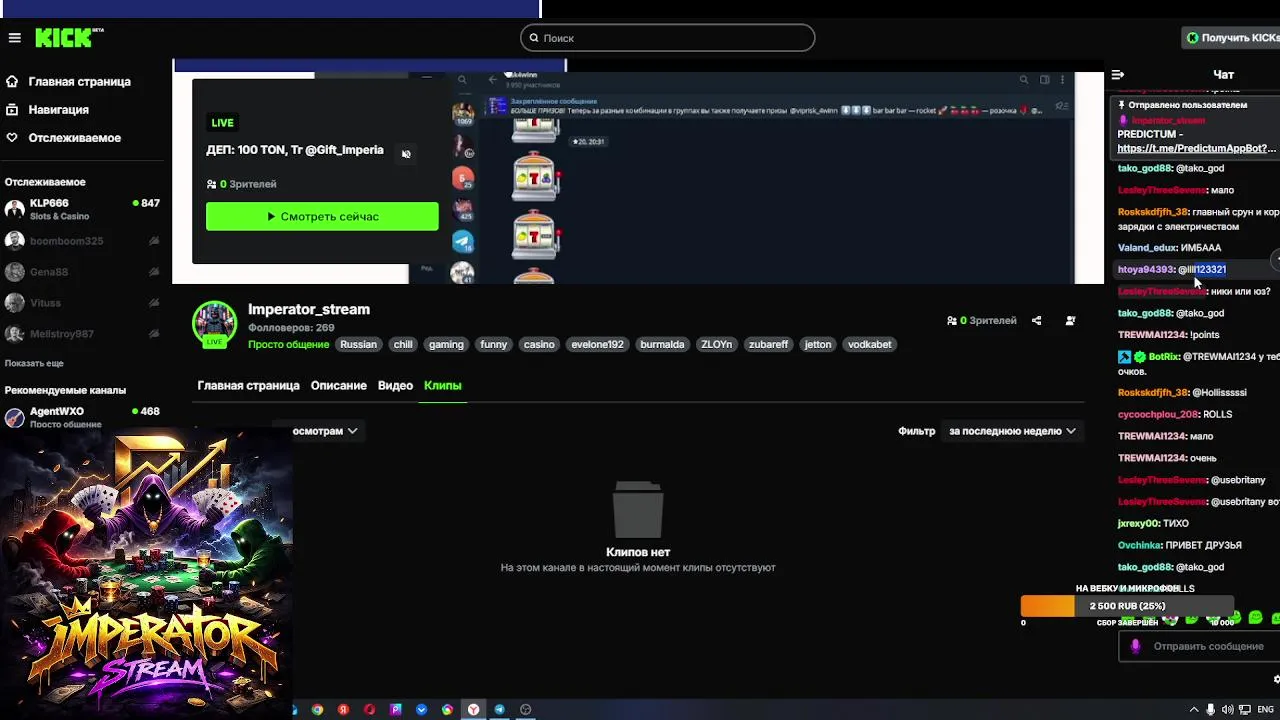1280x720 pixels.
Task: Open Отслеживаемое in the sidebar
Action: point(63,138)
